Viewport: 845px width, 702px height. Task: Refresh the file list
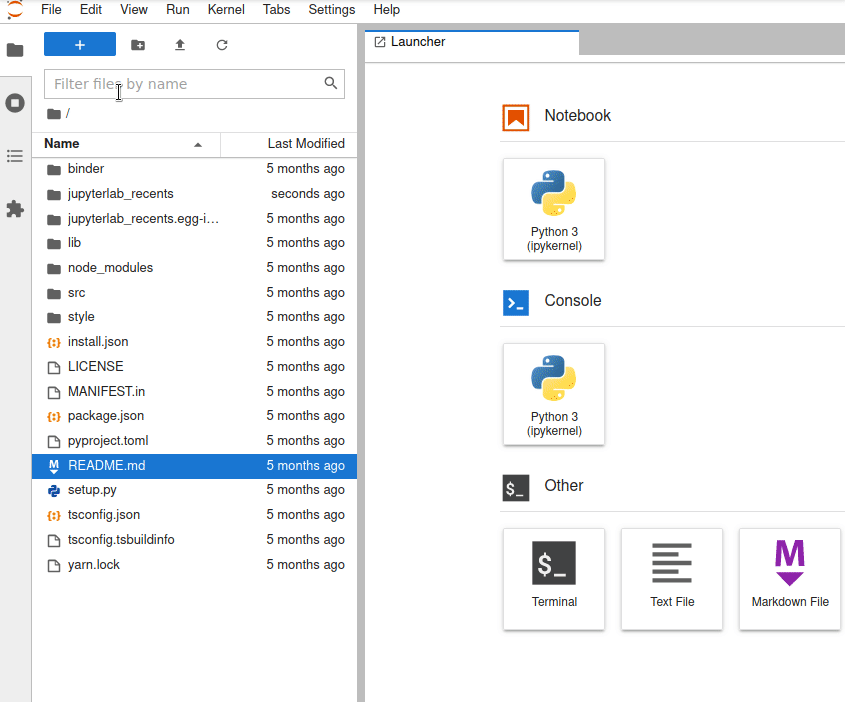[222, 45]
